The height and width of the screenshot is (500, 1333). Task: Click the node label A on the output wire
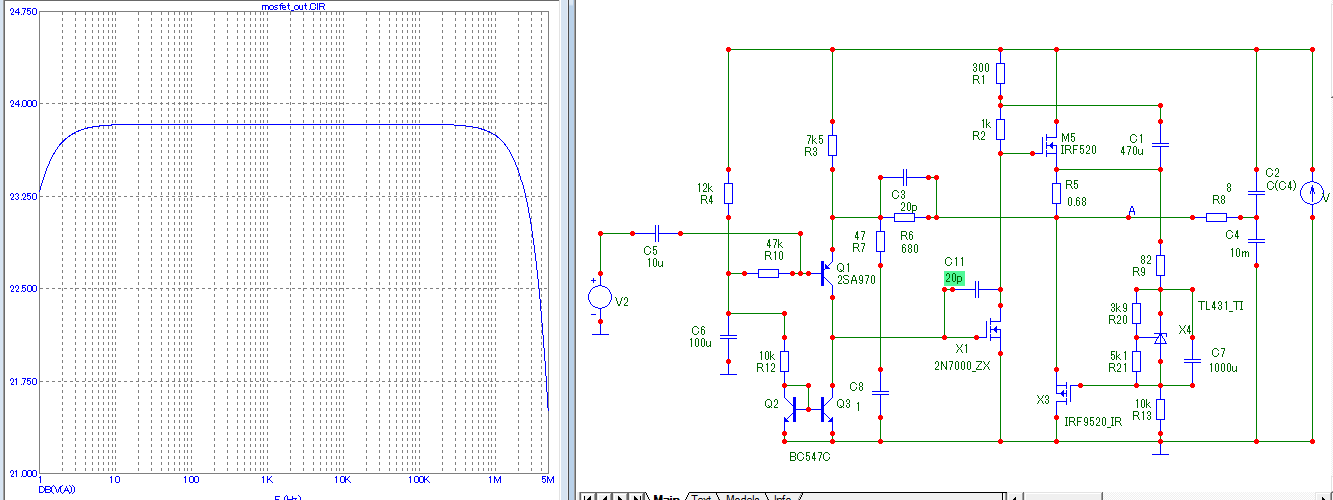(1132, 211)
